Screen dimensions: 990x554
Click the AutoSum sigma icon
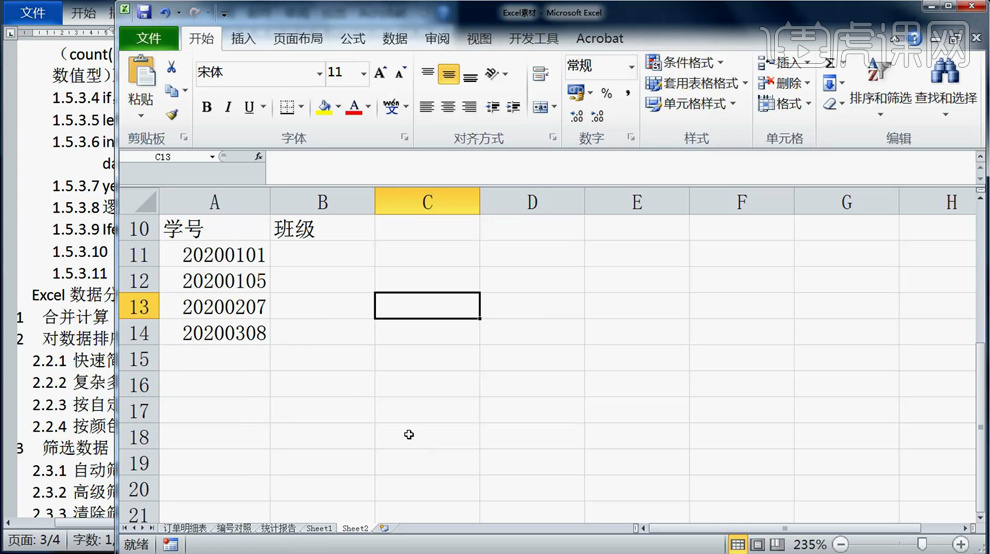(x=830, y=63)
